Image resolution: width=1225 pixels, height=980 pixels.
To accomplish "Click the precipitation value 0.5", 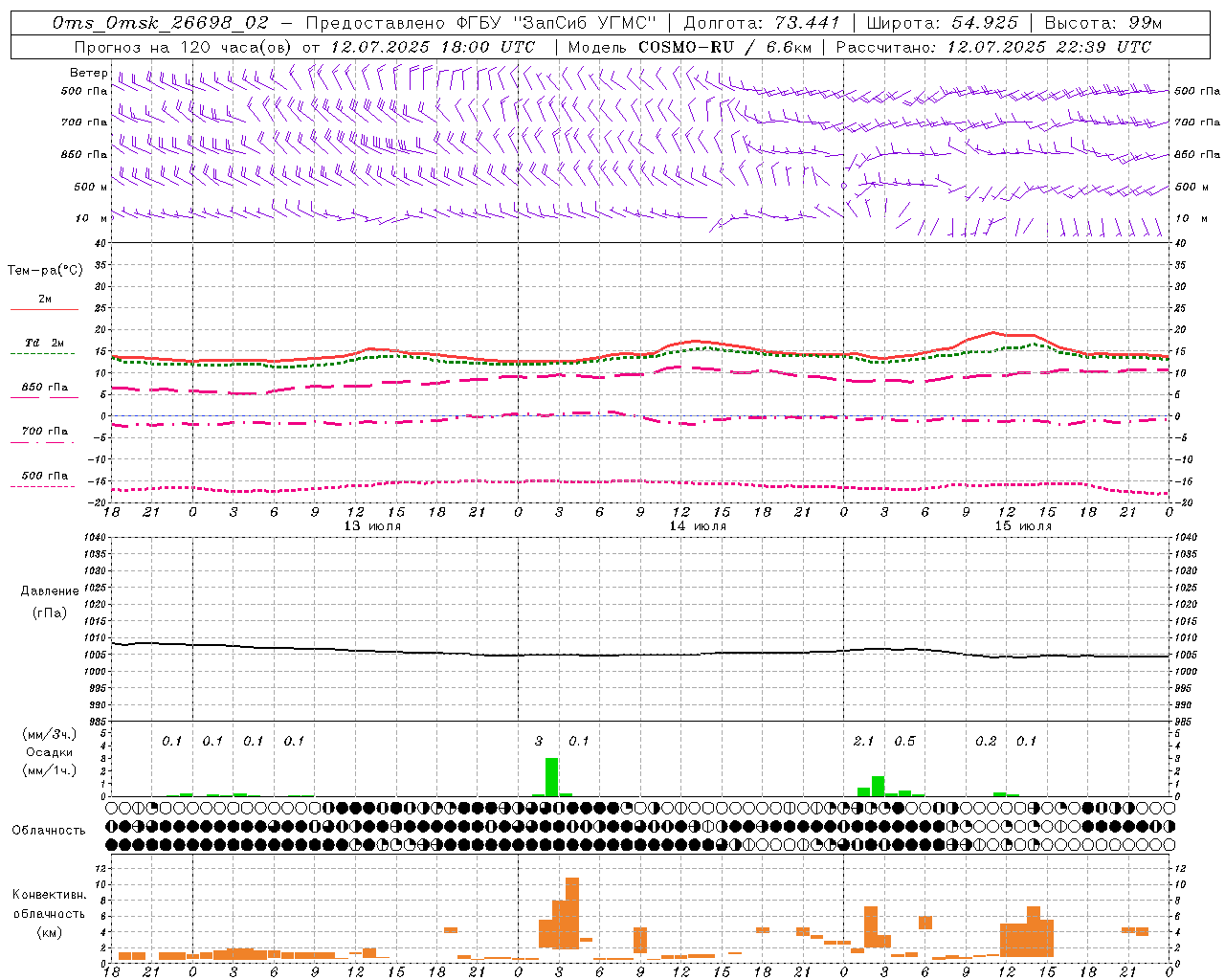I will tap(904, 741).
